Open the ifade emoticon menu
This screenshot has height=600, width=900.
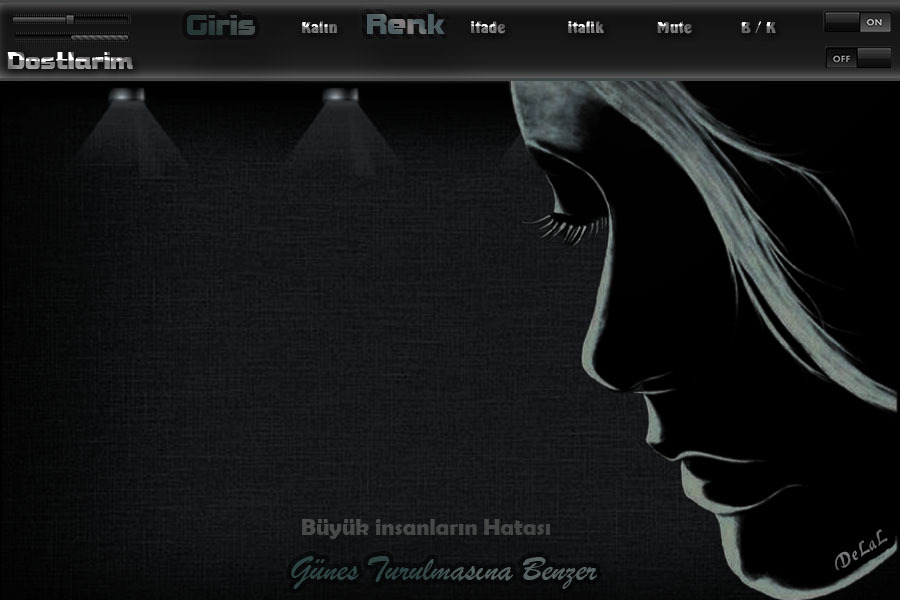488,28
